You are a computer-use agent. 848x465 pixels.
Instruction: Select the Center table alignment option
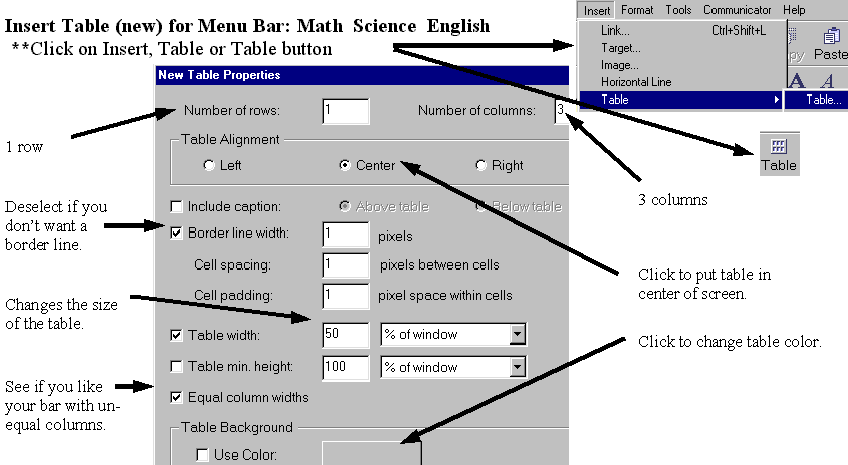345,165
